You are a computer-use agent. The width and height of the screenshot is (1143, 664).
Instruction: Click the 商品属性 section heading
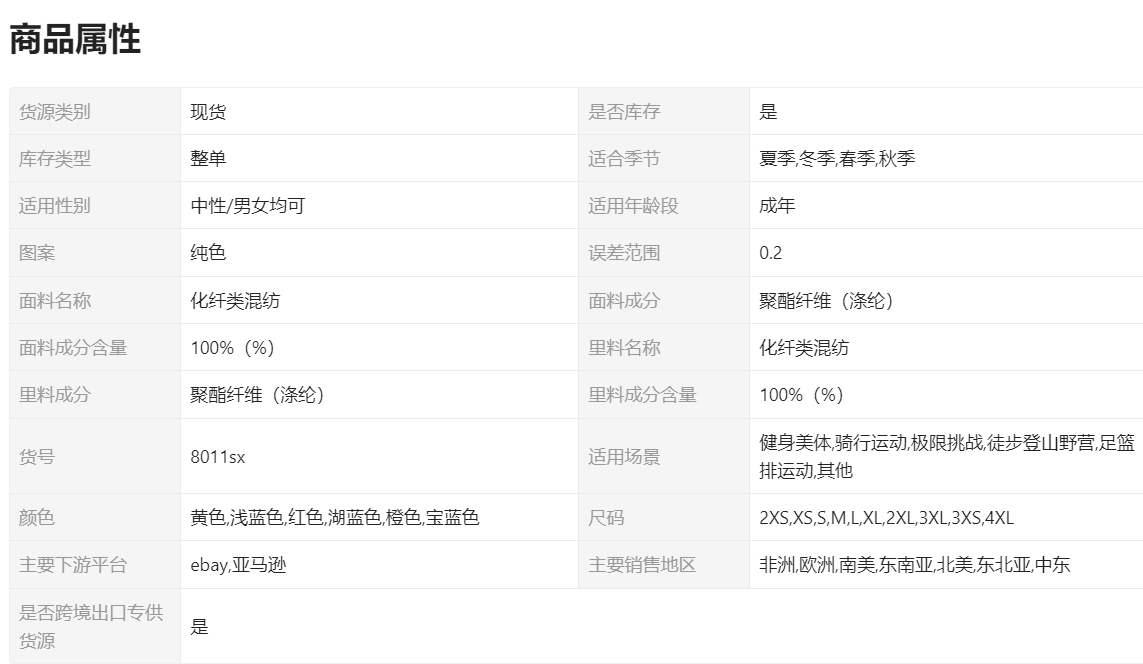tap(75, 39)
